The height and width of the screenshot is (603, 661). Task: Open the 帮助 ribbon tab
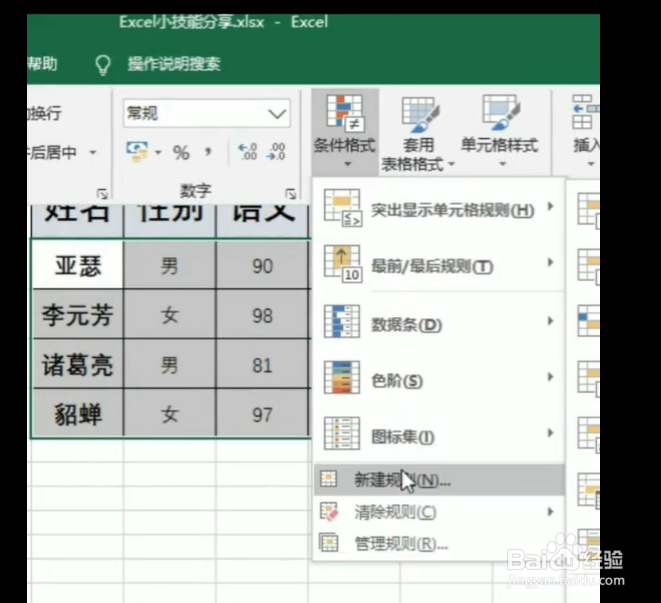pyautogui.click(x=42, y=64)
